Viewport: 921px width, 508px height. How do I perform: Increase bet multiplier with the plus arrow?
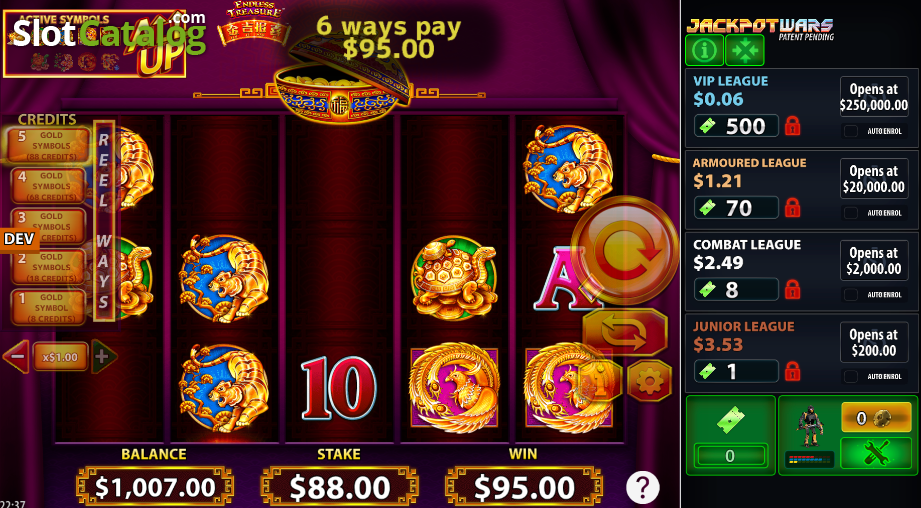click(x=103, y=356)
